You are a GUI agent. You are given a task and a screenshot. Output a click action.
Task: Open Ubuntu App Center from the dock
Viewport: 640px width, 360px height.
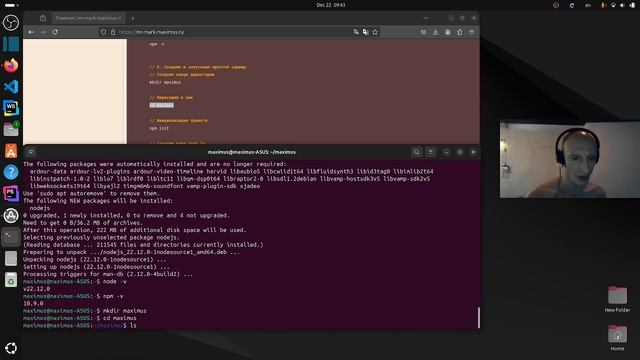tap(11, 151)
